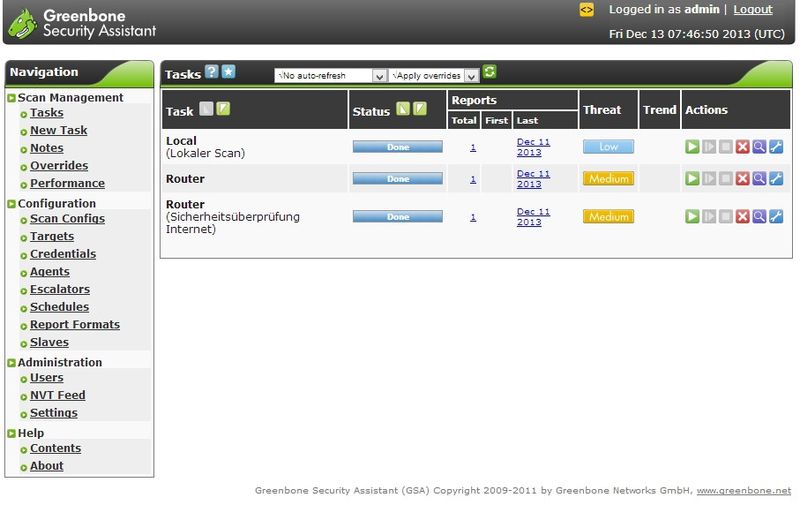Start the first Router task
800x505 pixels.
(x=692, y=179)
